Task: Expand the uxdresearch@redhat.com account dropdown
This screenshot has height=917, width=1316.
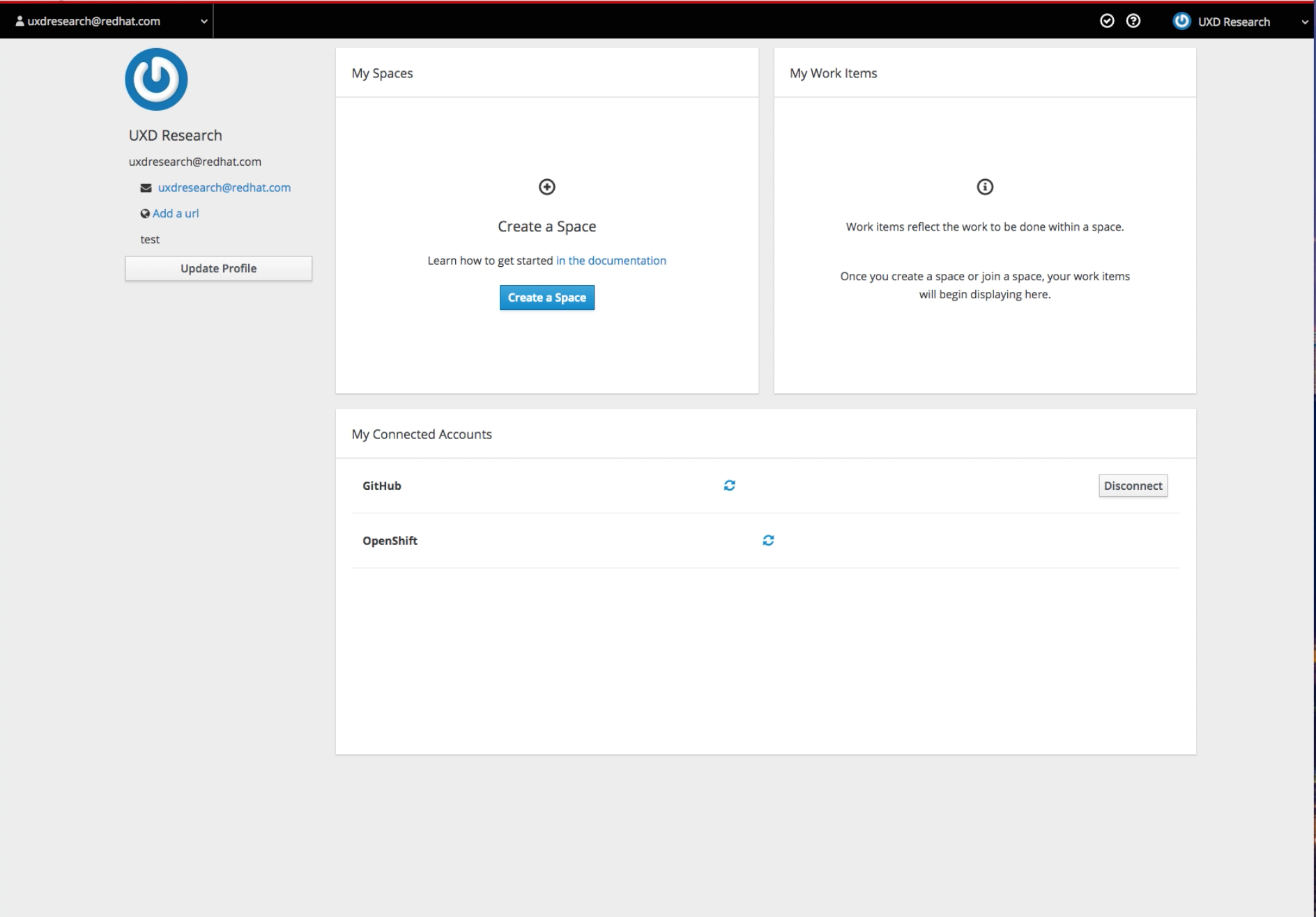Action: tap(204, 22)
